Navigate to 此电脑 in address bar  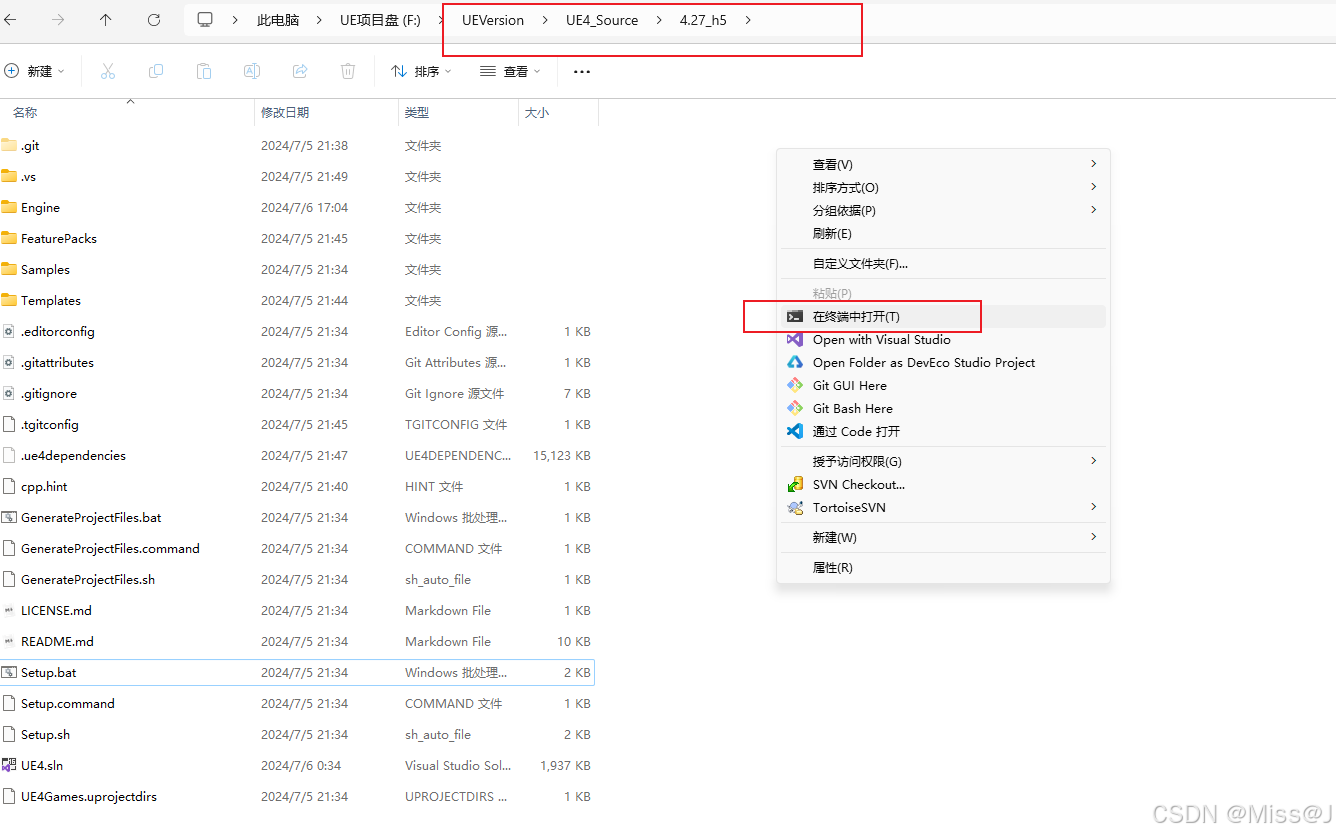point(278,20)
